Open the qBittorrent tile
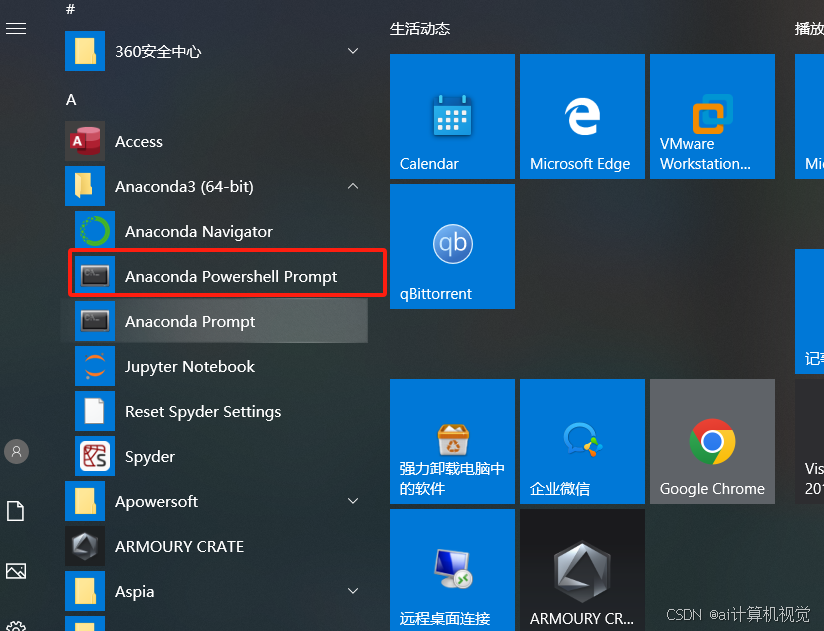824x631 pixels. 452,246
